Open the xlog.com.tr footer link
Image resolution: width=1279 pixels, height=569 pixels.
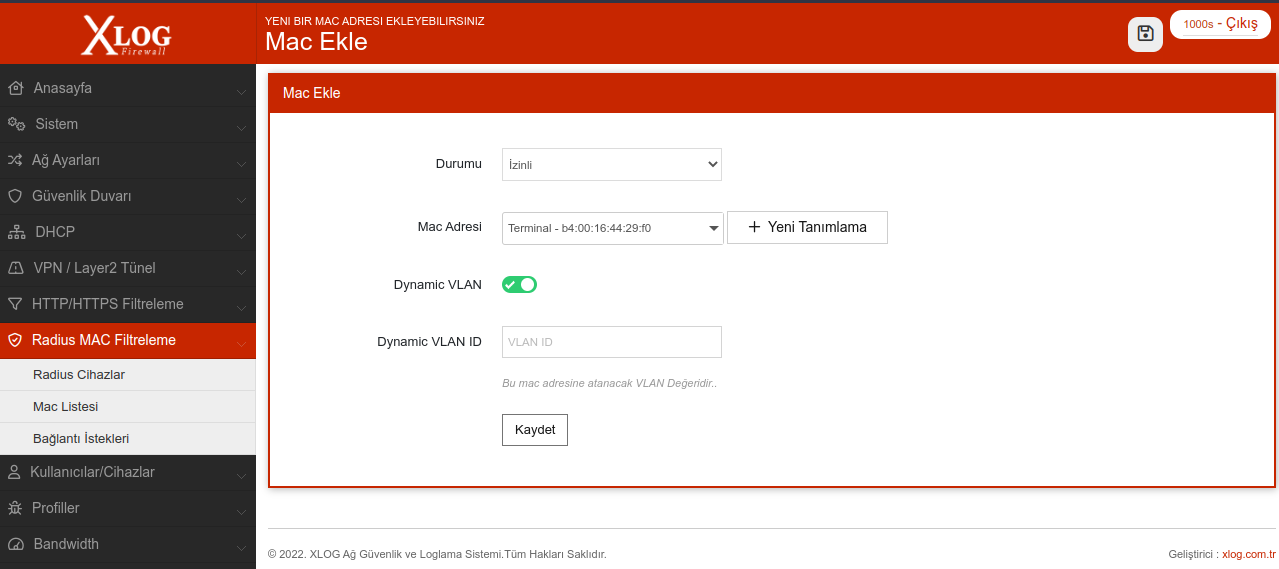[1249, 554]
